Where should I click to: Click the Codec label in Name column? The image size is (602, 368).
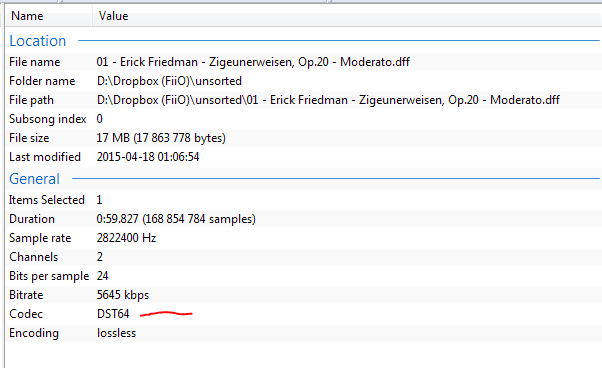(26, 314)
